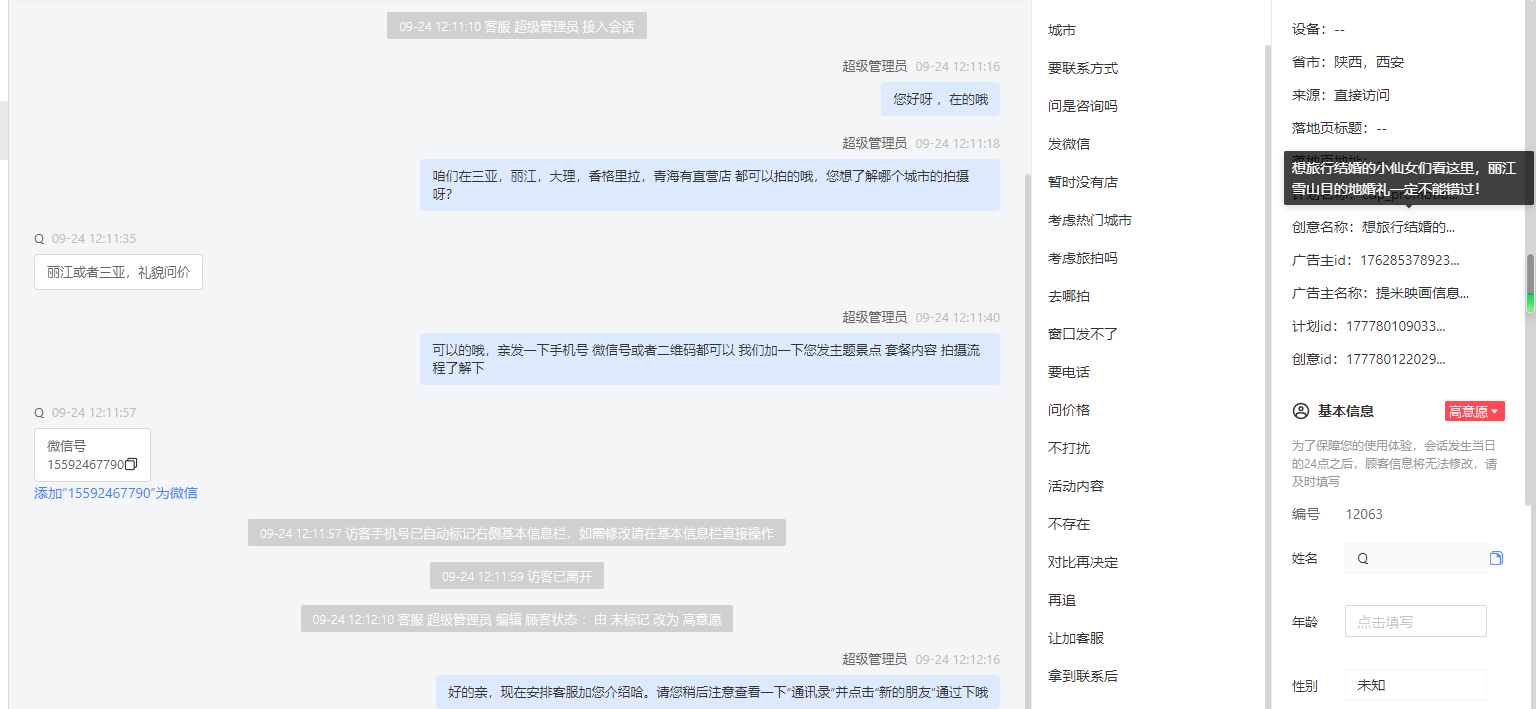The height and width of the screenshot is (709, 1536).
Task: Pick the 不打扰 quick reply
Action: [x=1069, y=448]
